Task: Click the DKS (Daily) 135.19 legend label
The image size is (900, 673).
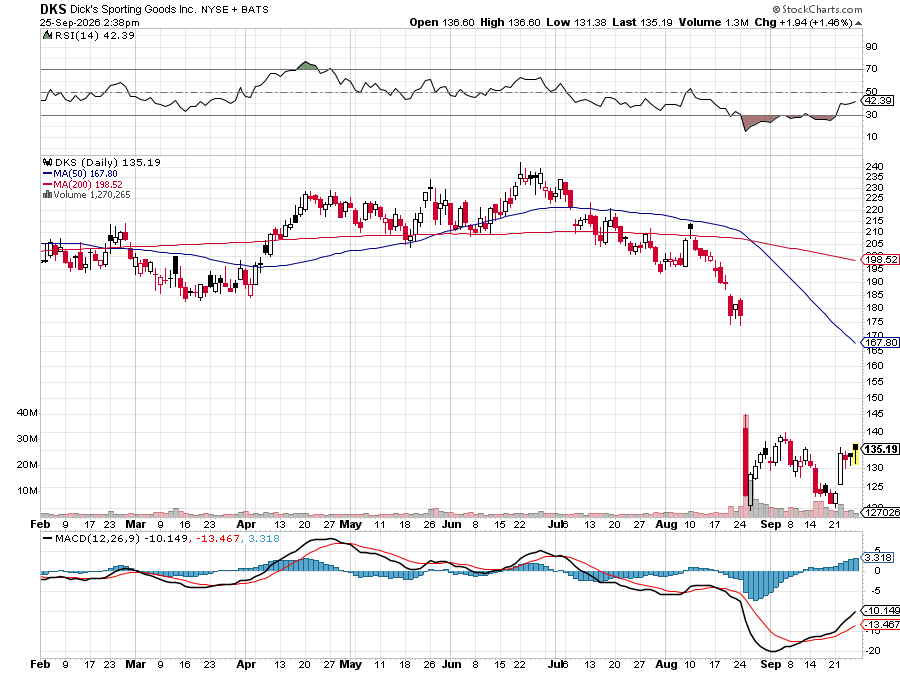Action: pyautogui.click(x=107, y=162)
